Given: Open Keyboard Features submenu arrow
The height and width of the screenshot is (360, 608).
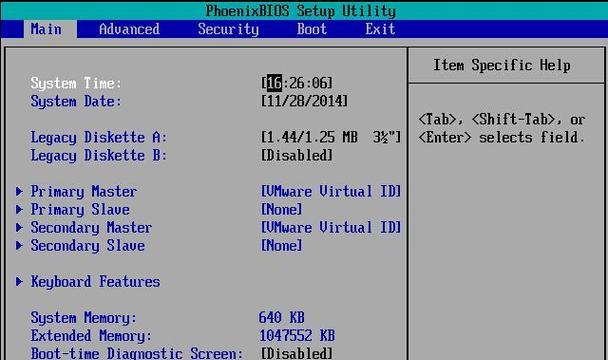Looking at the screenshot, I should tap(19, 282).
